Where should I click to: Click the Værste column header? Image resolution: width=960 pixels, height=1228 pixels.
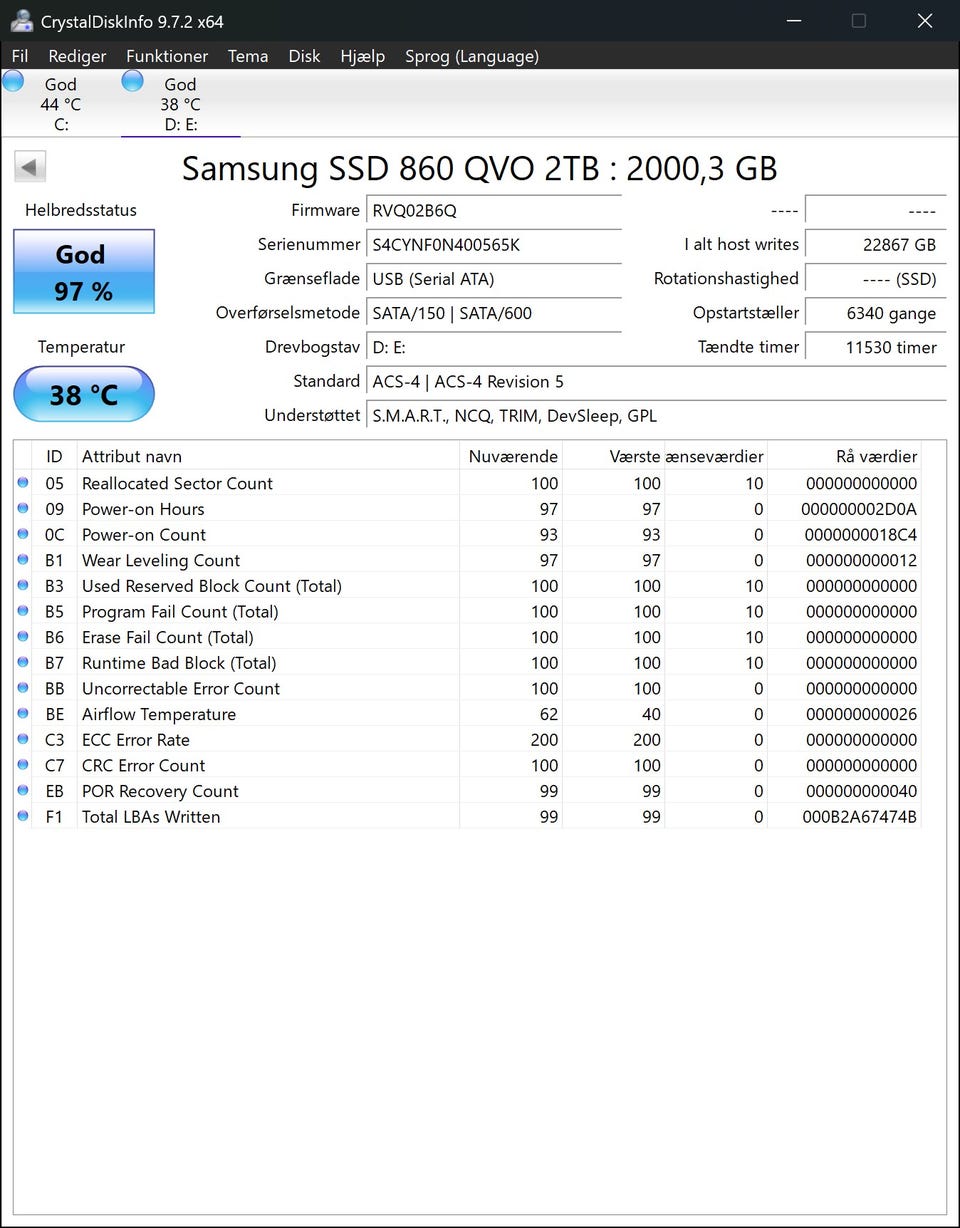(614, 456)
